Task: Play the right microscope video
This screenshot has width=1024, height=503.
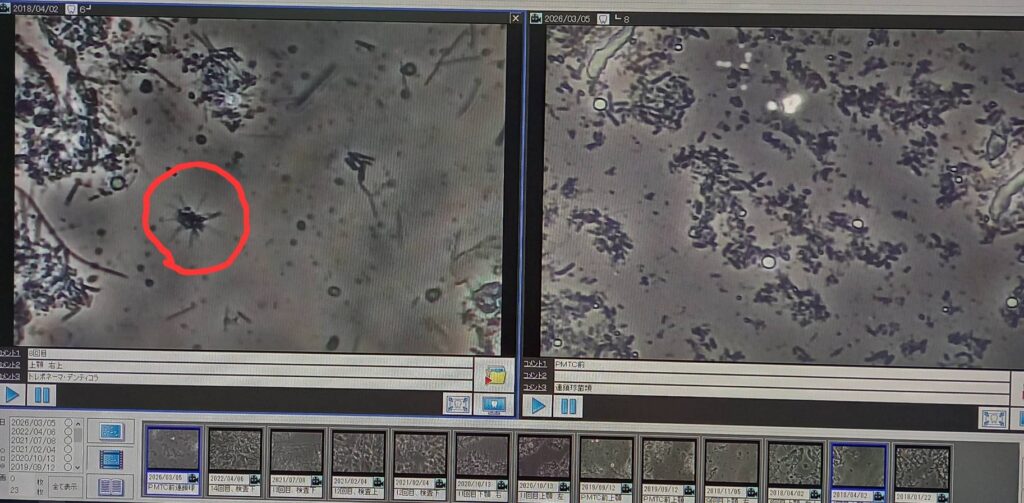Action: pyautogui.click(x=538, y=406)
